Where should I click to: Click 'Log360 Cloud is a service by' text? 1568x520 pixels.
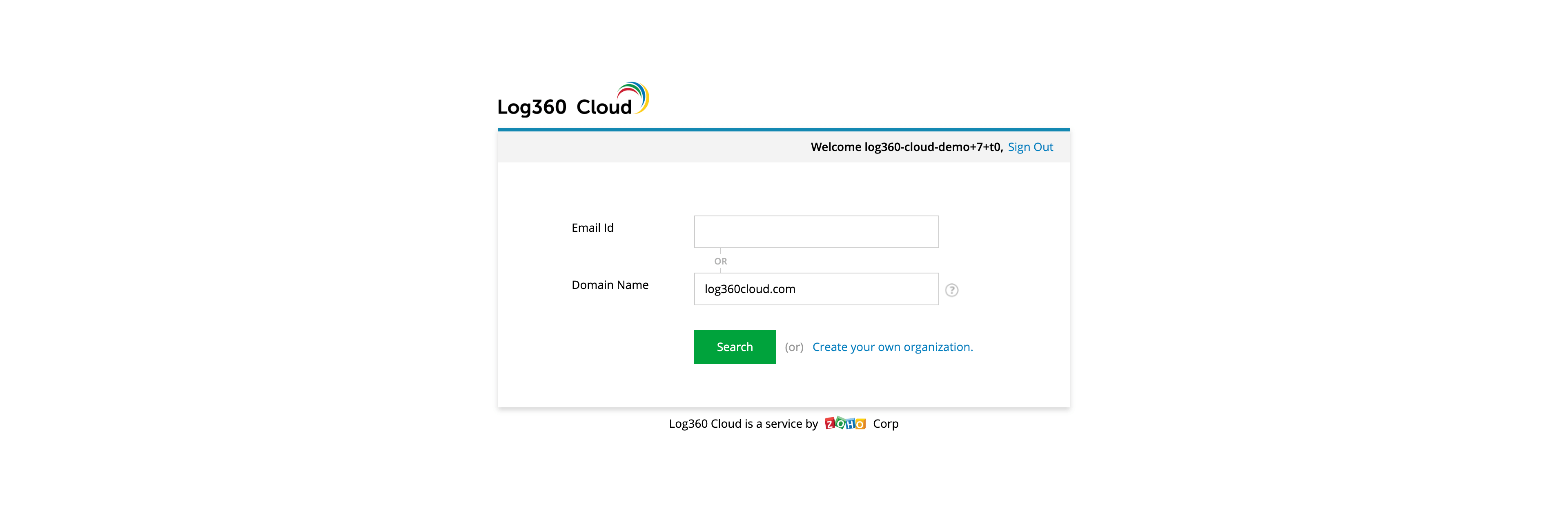click(743, 423)
